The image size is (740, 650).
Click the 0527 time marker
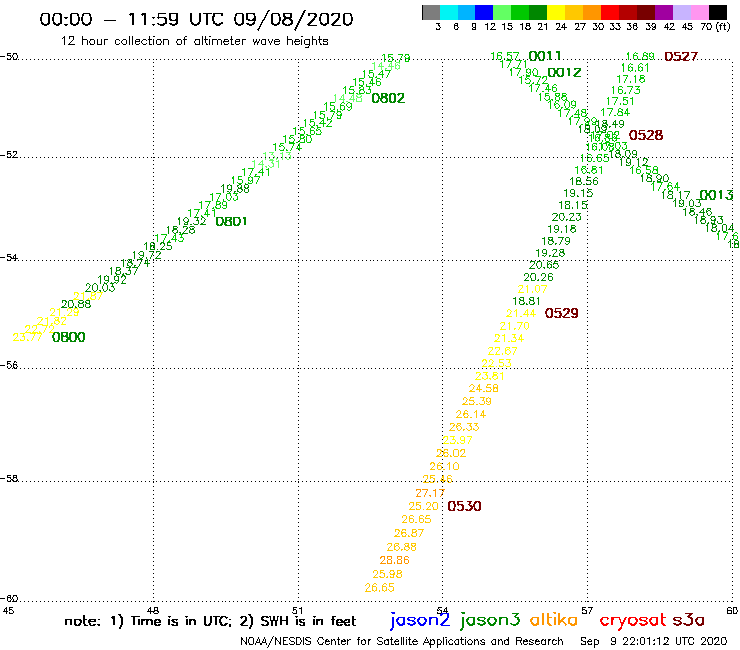click(x=681, y=57)
